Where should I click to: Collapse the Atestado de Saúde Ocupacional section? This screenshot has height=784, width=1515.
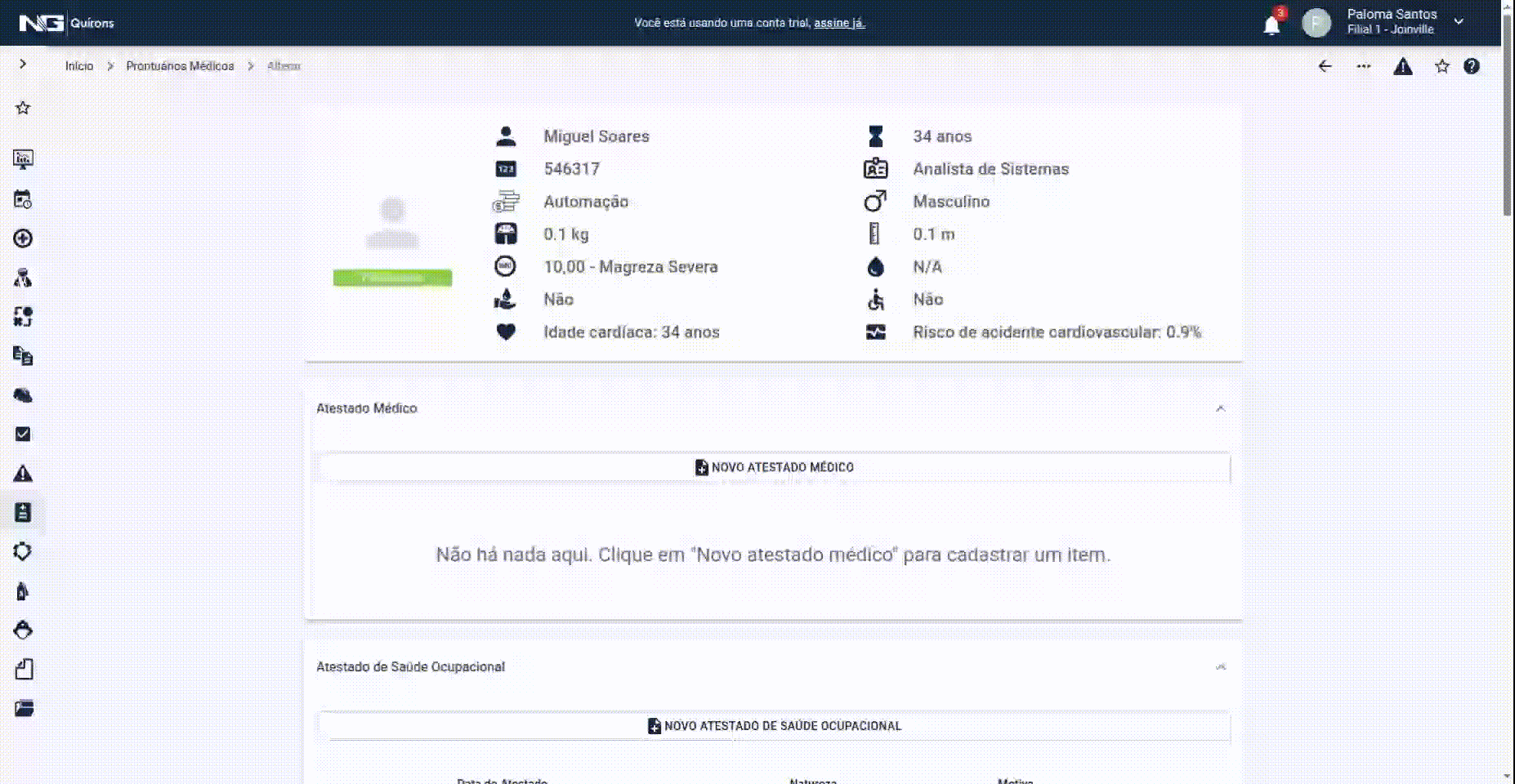[x=1220, y=667]
